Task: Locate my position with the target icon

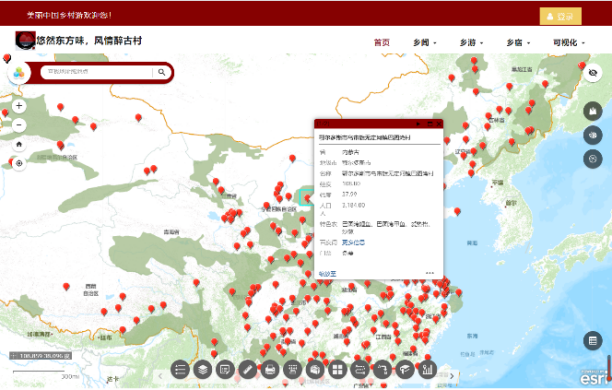Action: click(x=19, y=163)
